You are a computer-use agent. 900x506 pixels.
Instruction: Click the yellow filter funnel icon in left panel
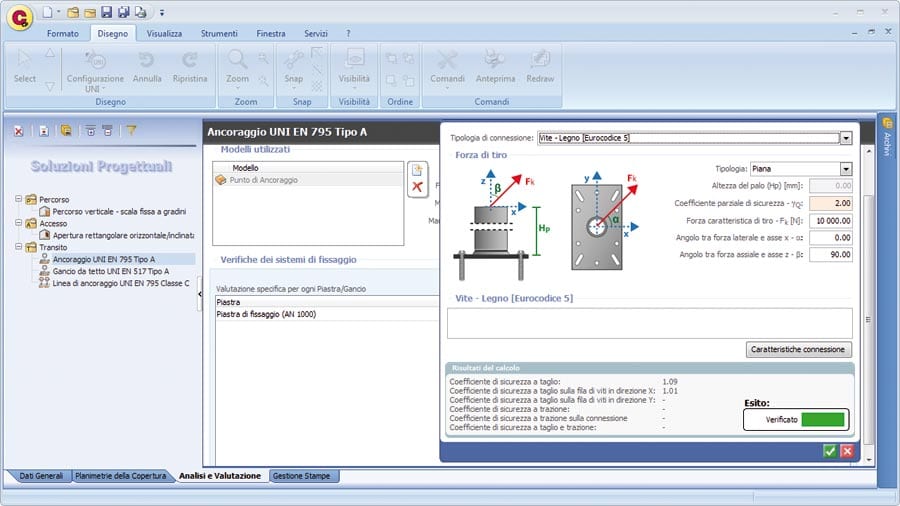point(131,131)
